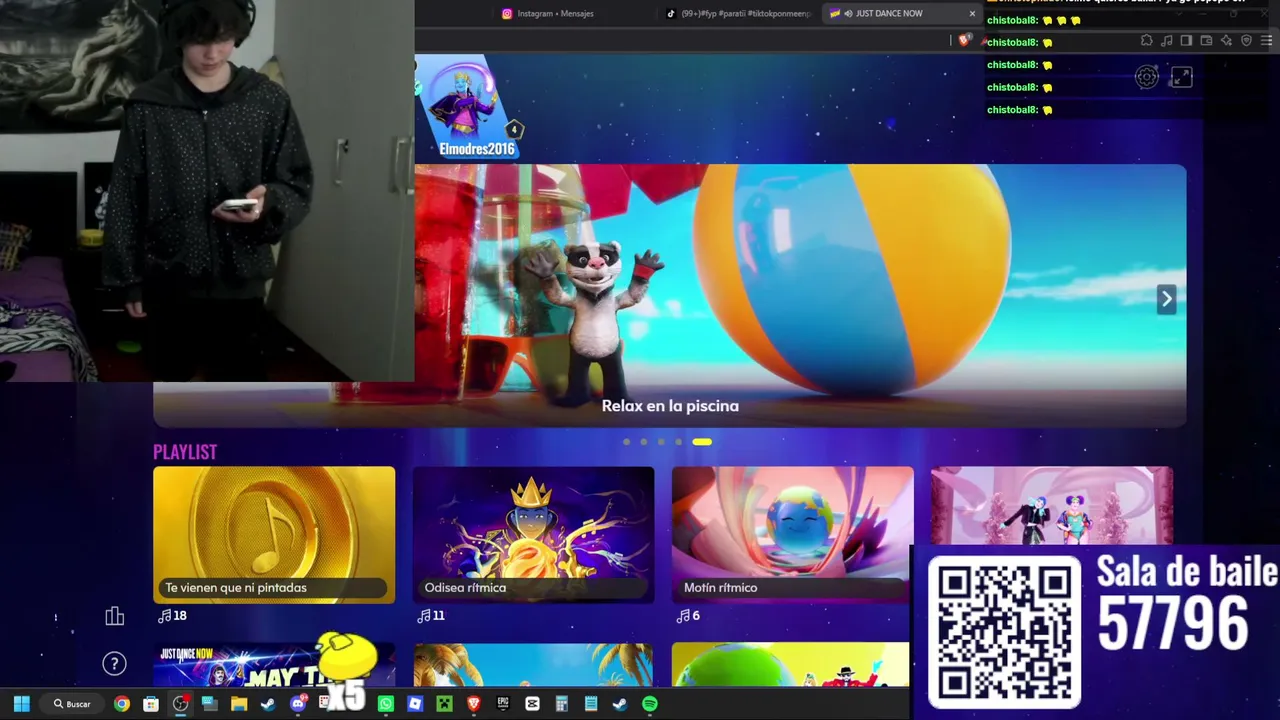Open OBS Studio from the taskbar

[180, 704]
